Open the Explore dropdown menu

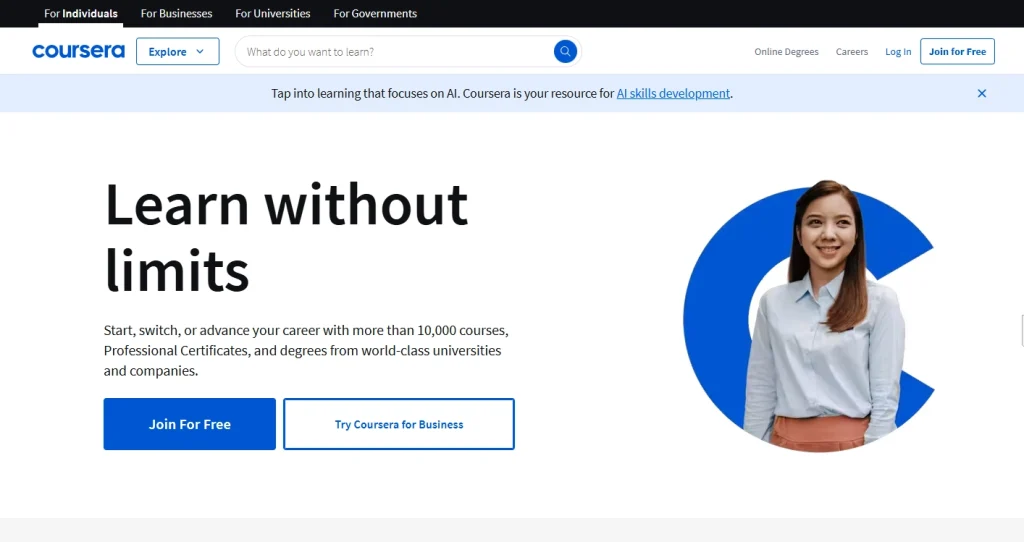pos(177,52)
